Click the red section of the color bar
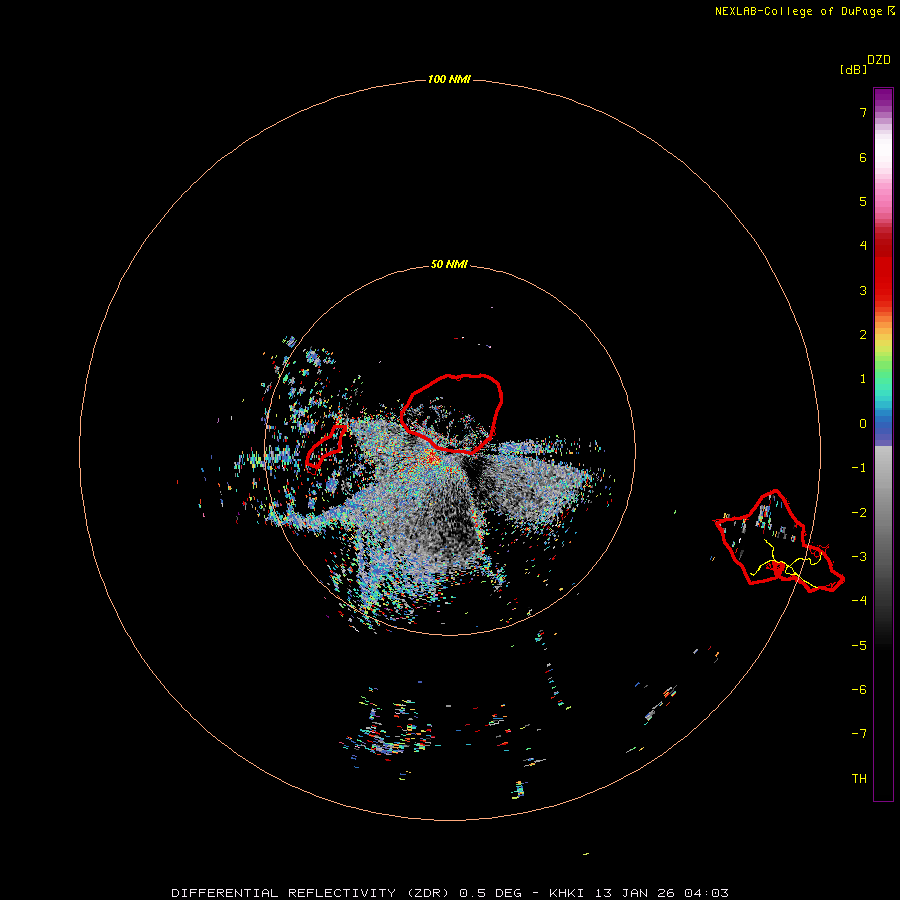The width and height of the screenshot is (900, 900). point(883,270)
